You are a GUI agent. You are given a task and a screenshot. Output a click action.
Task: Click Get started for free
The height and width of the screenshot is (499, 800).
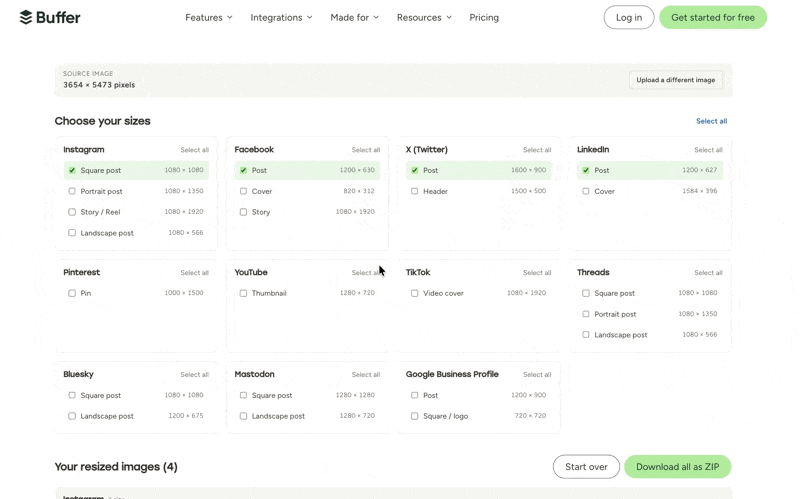pyautogui.click(x=713, y=17)
